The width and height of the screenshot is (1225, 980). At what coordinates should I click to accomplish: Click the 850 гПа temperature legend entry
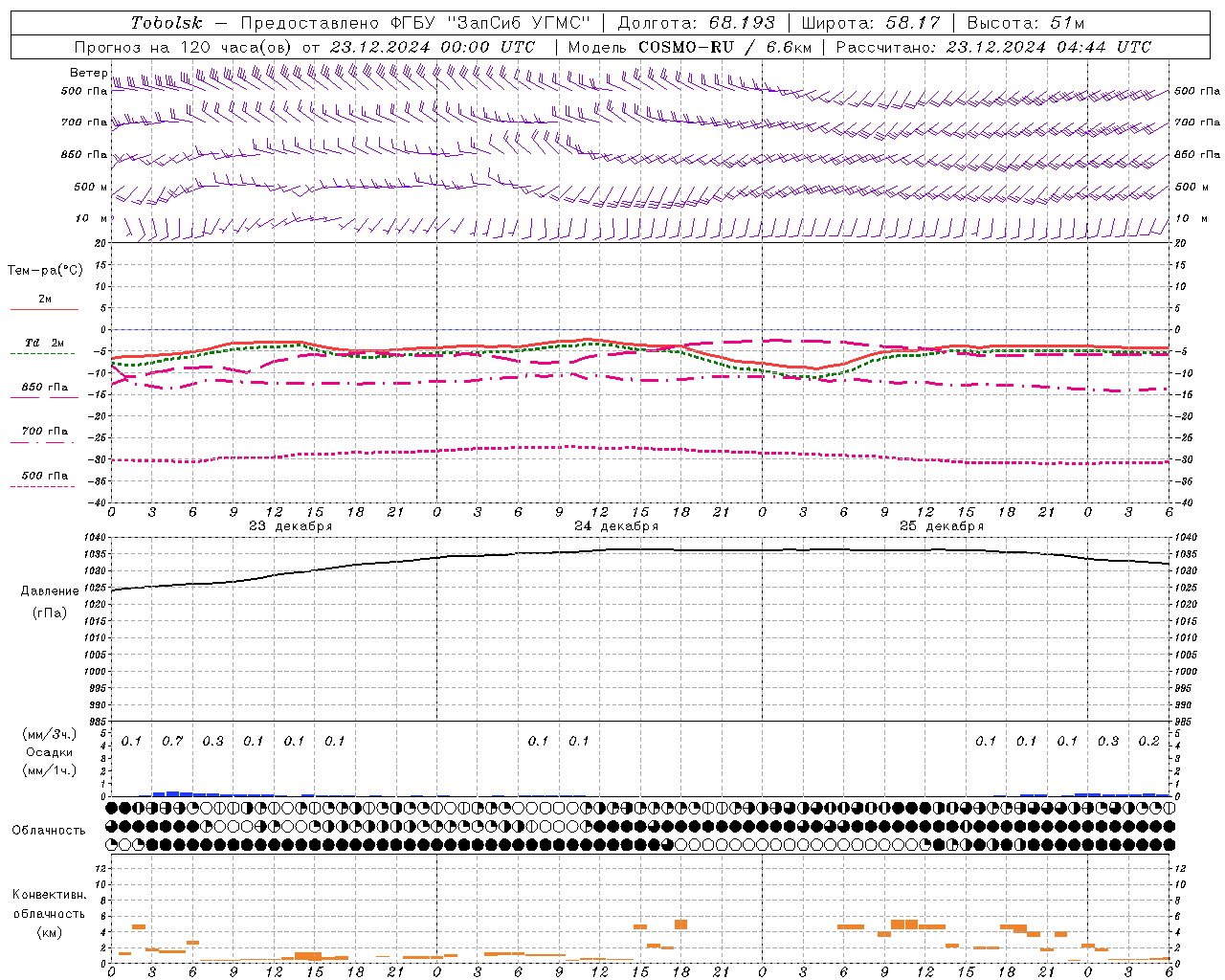[x=44, y=392]
